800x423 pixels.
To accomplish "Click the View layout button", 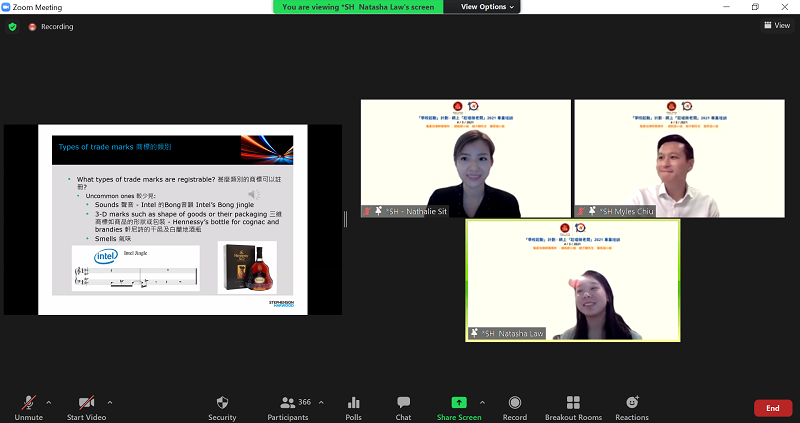I will pos(776,26).
